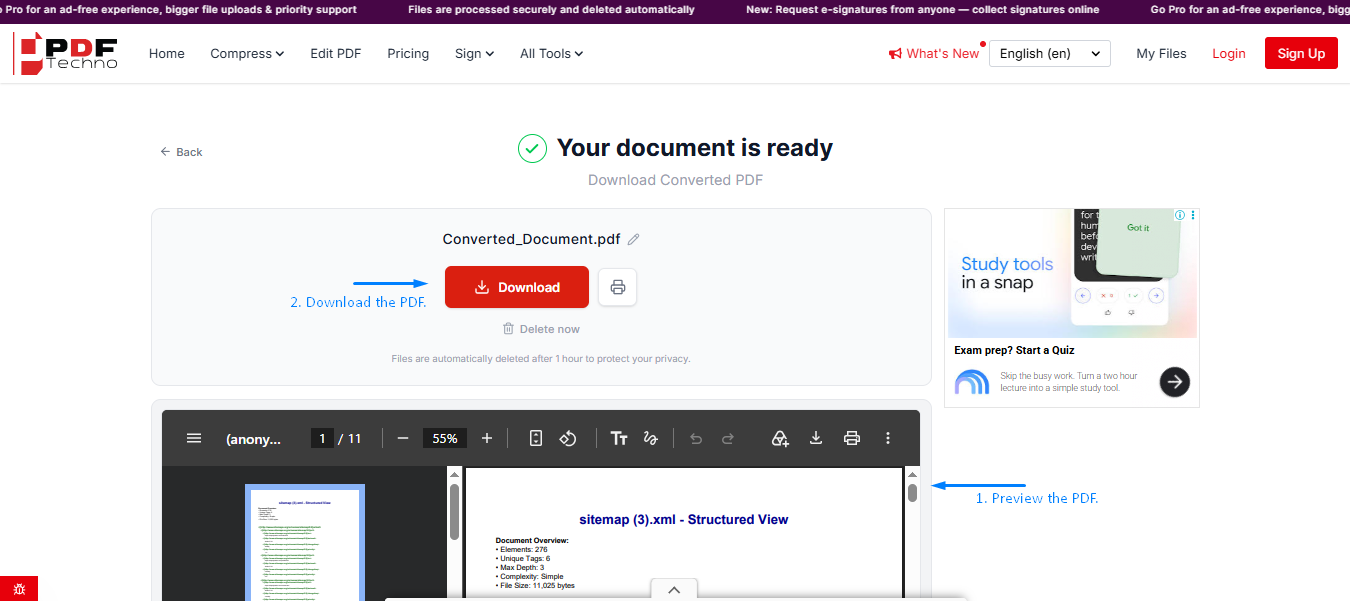Select the draw annotation tool
This screenshot has height=601, width=1350.
(x=651, y=438)
